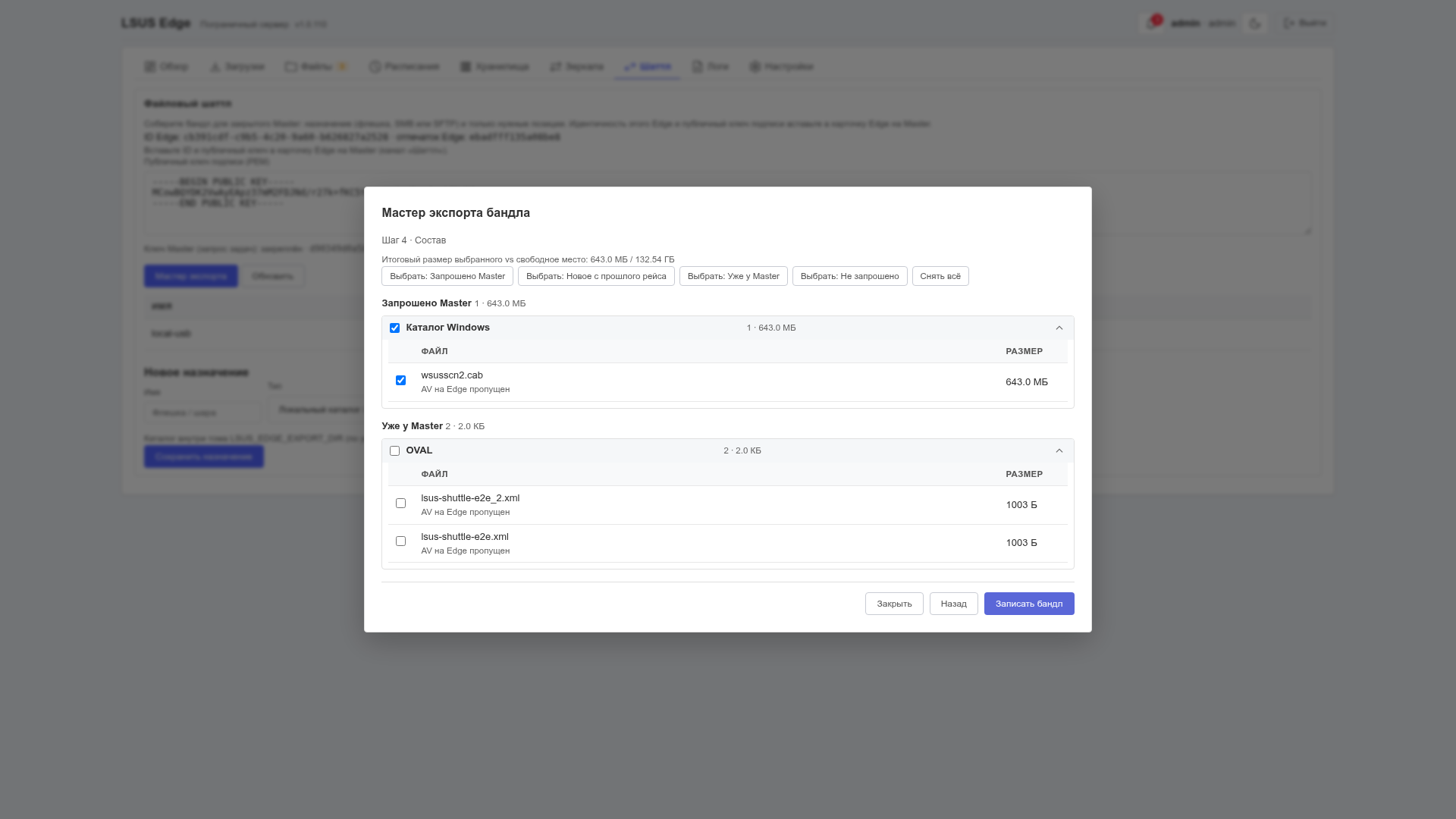Click the blurred Мастер экспорта button behind dialog
Viewport: 1456px width, 819px height.
[x=190, y=276]
